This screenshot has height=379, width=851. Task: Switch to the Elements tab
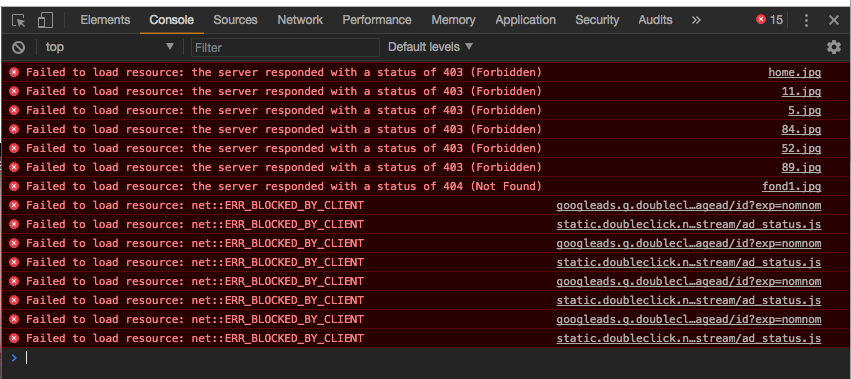[105, 20]
